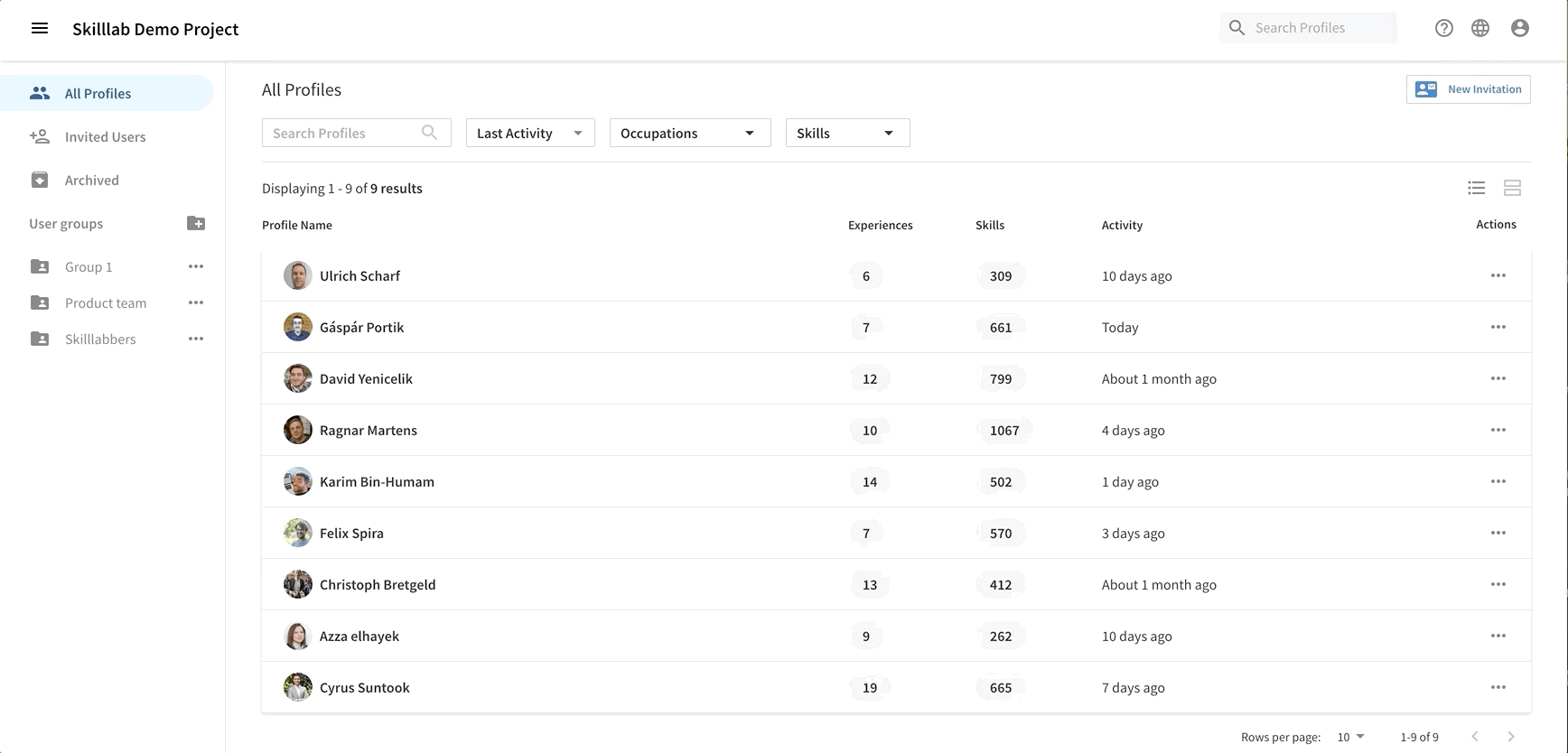Open actions menu for Karim Bin-Humam
Image resolution: width=1568 pixels, height=753 pixels.
tap(1498, 481)
